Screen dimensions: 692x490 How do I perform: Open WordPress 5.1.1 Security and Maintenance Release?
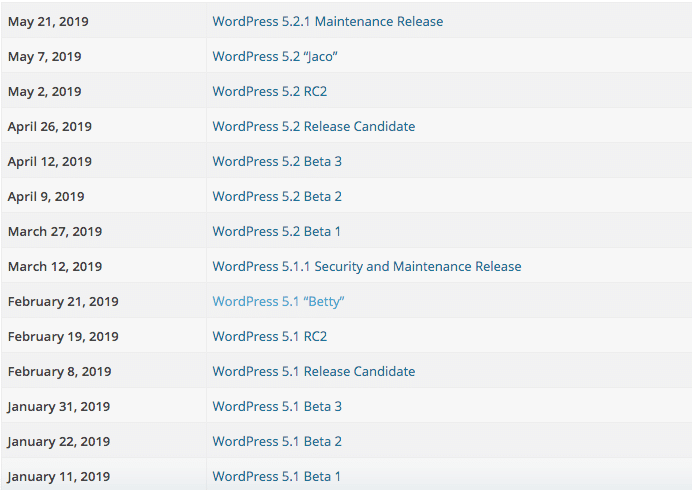click(366, 266)
